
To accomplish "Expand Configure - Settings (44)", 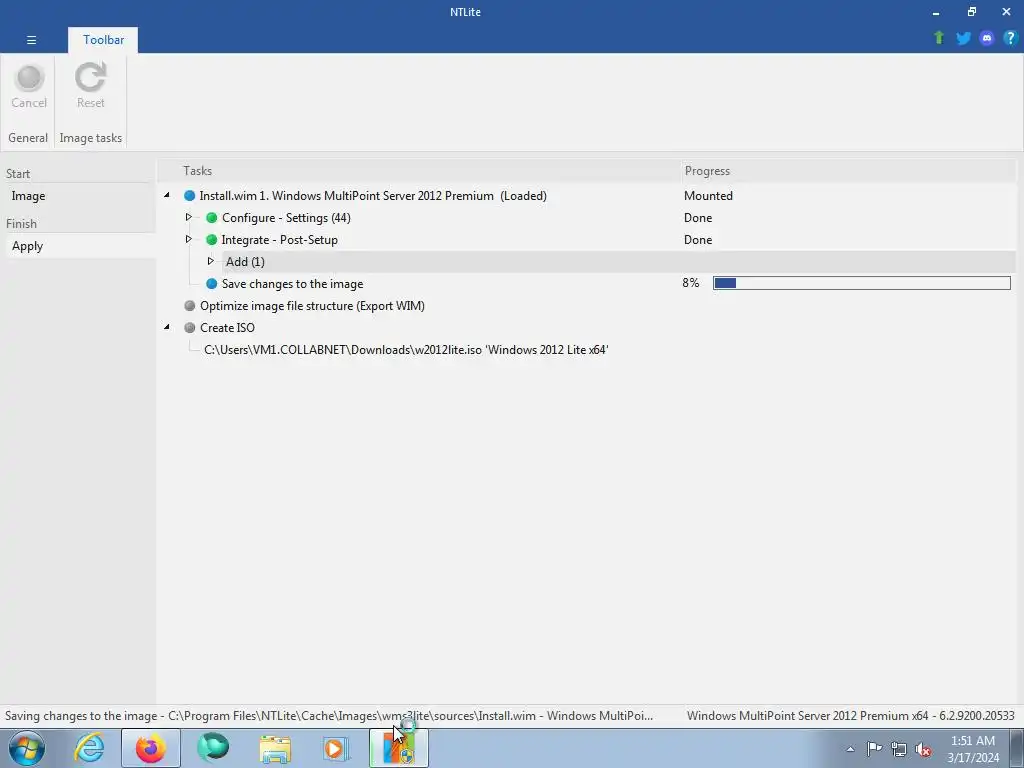I will click(x=188, y=217).
